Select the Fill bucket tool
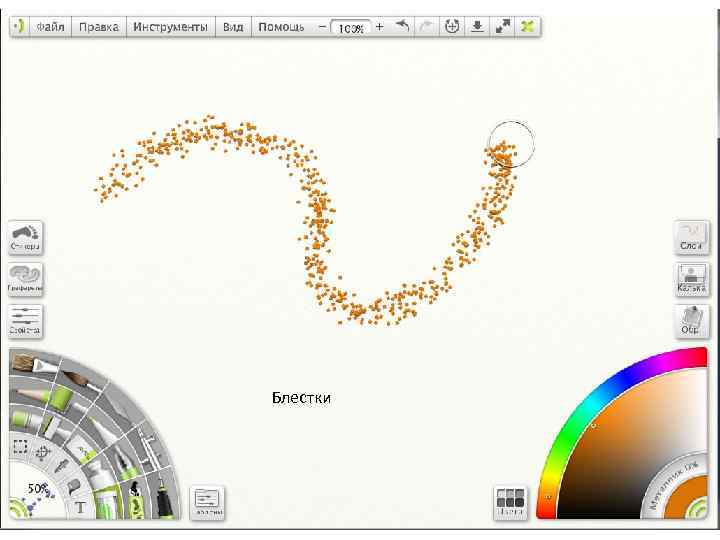The image size is (720, 540). [x=73, y=486]
